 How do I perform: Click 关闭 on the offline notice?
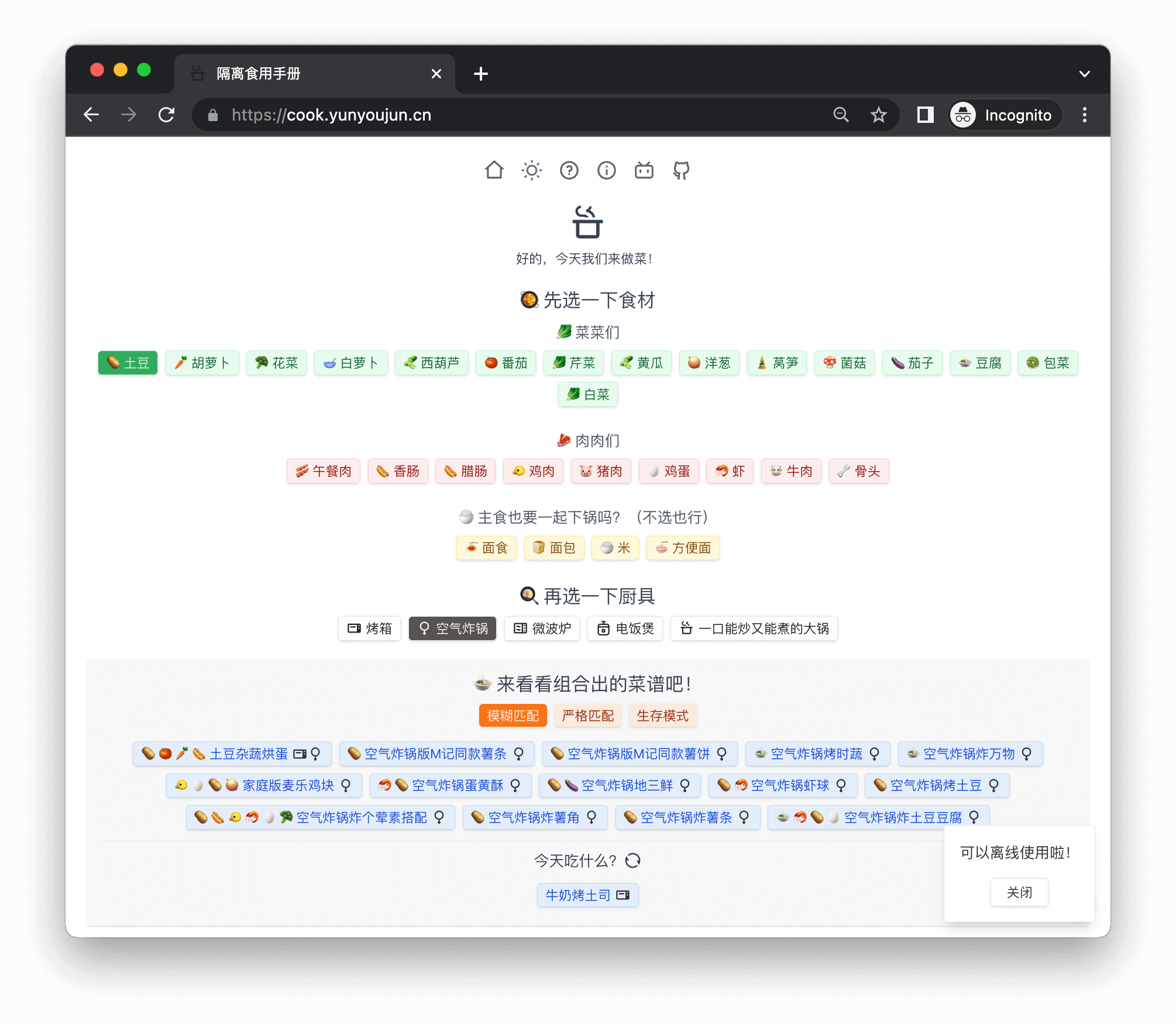pyautogui.click(x=1019, y=892)
